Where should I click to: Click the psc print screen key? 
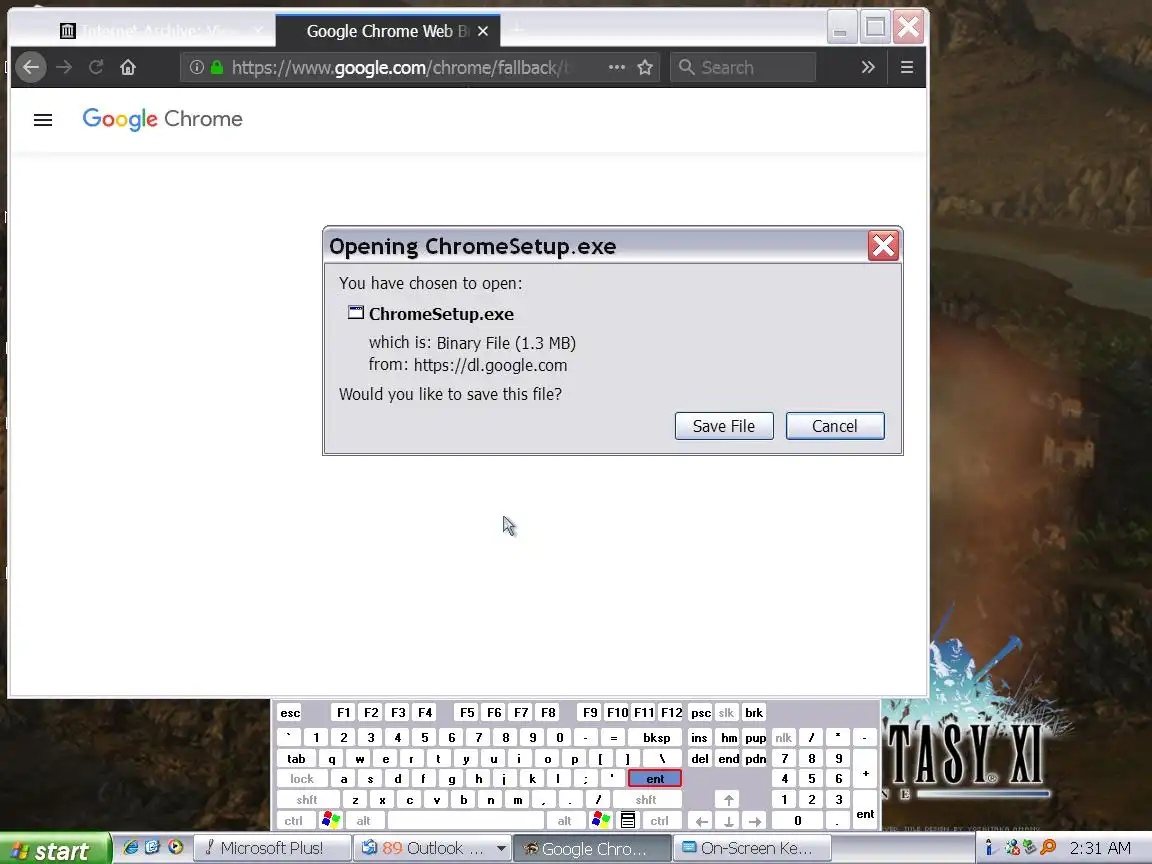click(x=700, y=713)
